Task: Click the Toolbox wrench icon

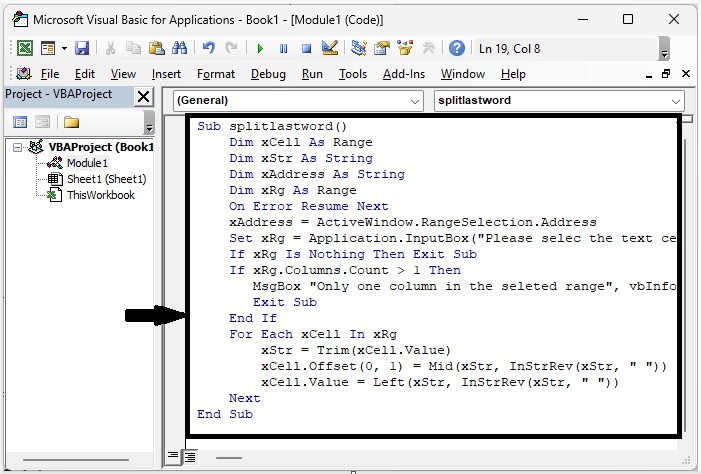Action: [428, 48]
